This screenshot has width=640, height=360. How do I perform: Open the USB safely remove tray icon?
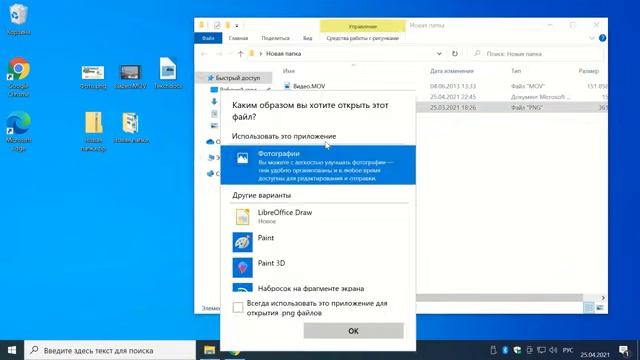coord(493,350)
